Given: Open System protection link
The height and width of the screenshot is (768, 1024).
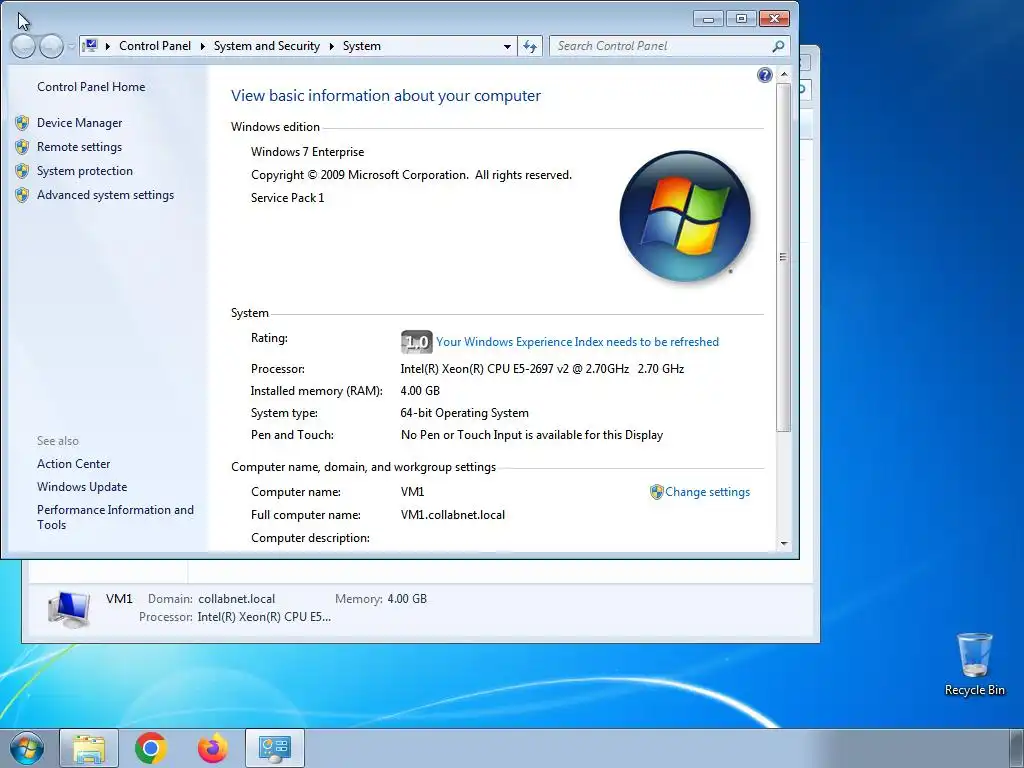Looking at the screenshot, I should click(85, 171).
